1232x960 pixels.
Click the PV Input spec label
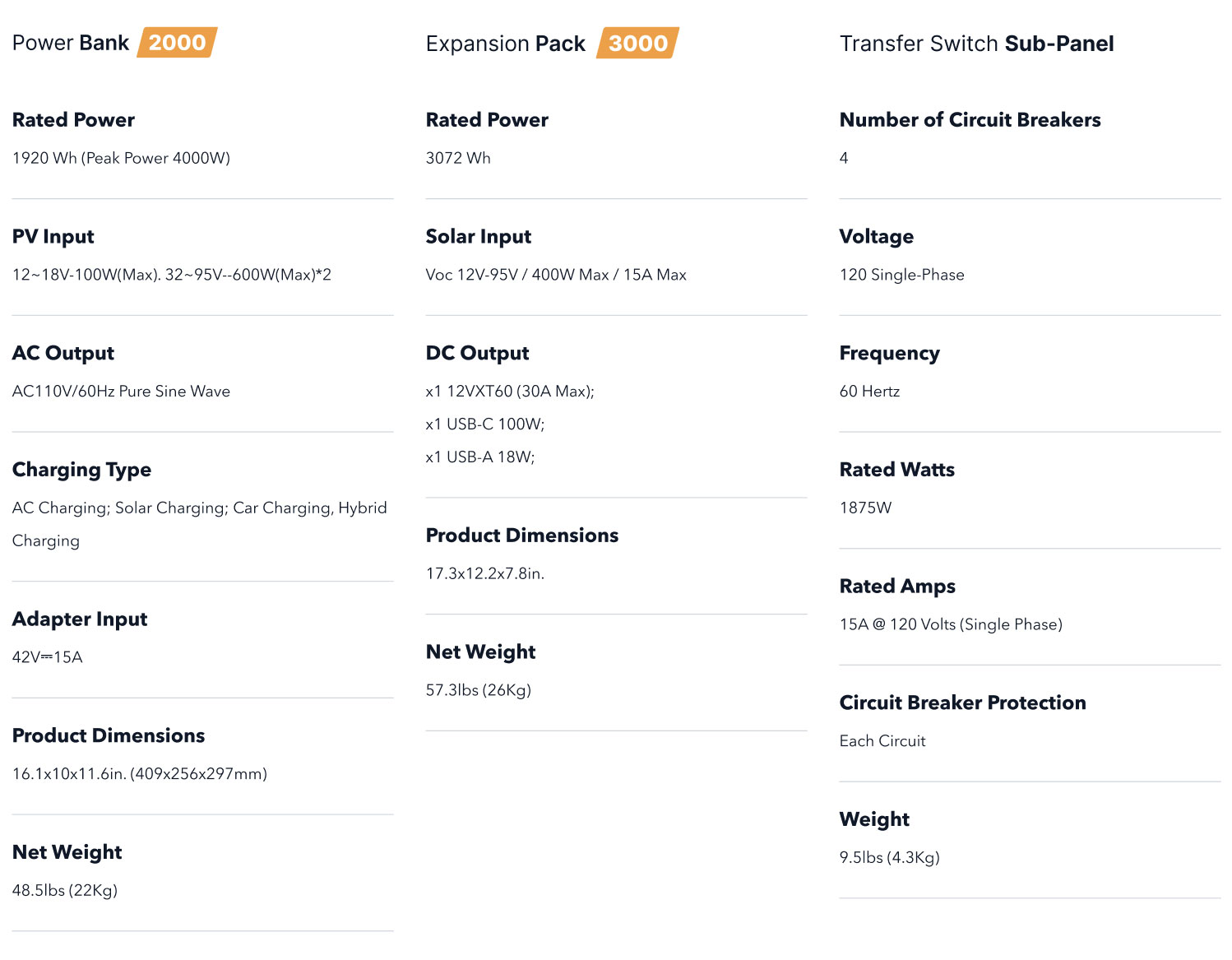click(53, 237)
